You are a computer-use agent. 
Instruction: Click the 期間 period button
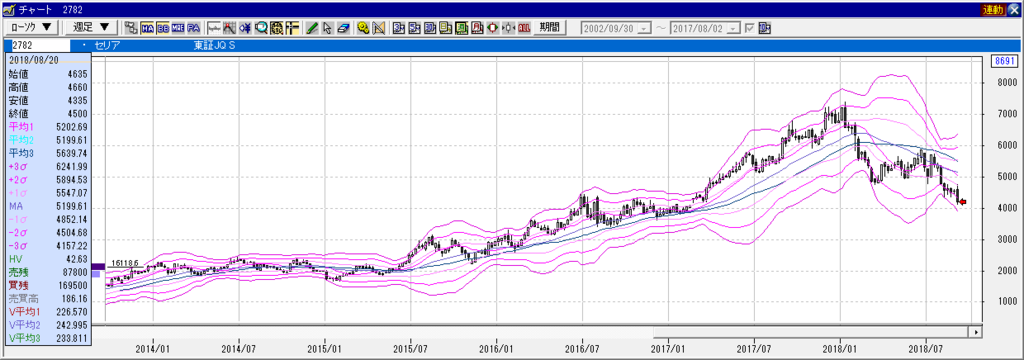[x=549, y=27]
